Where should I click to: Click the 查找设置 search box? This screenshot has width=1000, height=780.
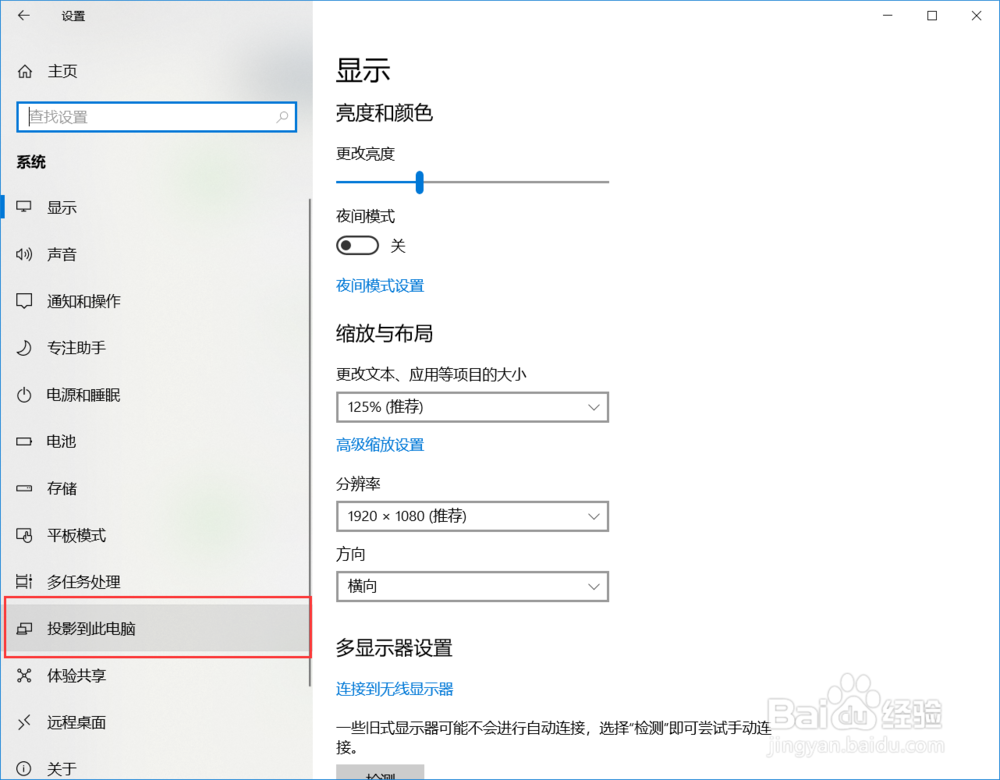pyautogui.click(x=156, y=117)
